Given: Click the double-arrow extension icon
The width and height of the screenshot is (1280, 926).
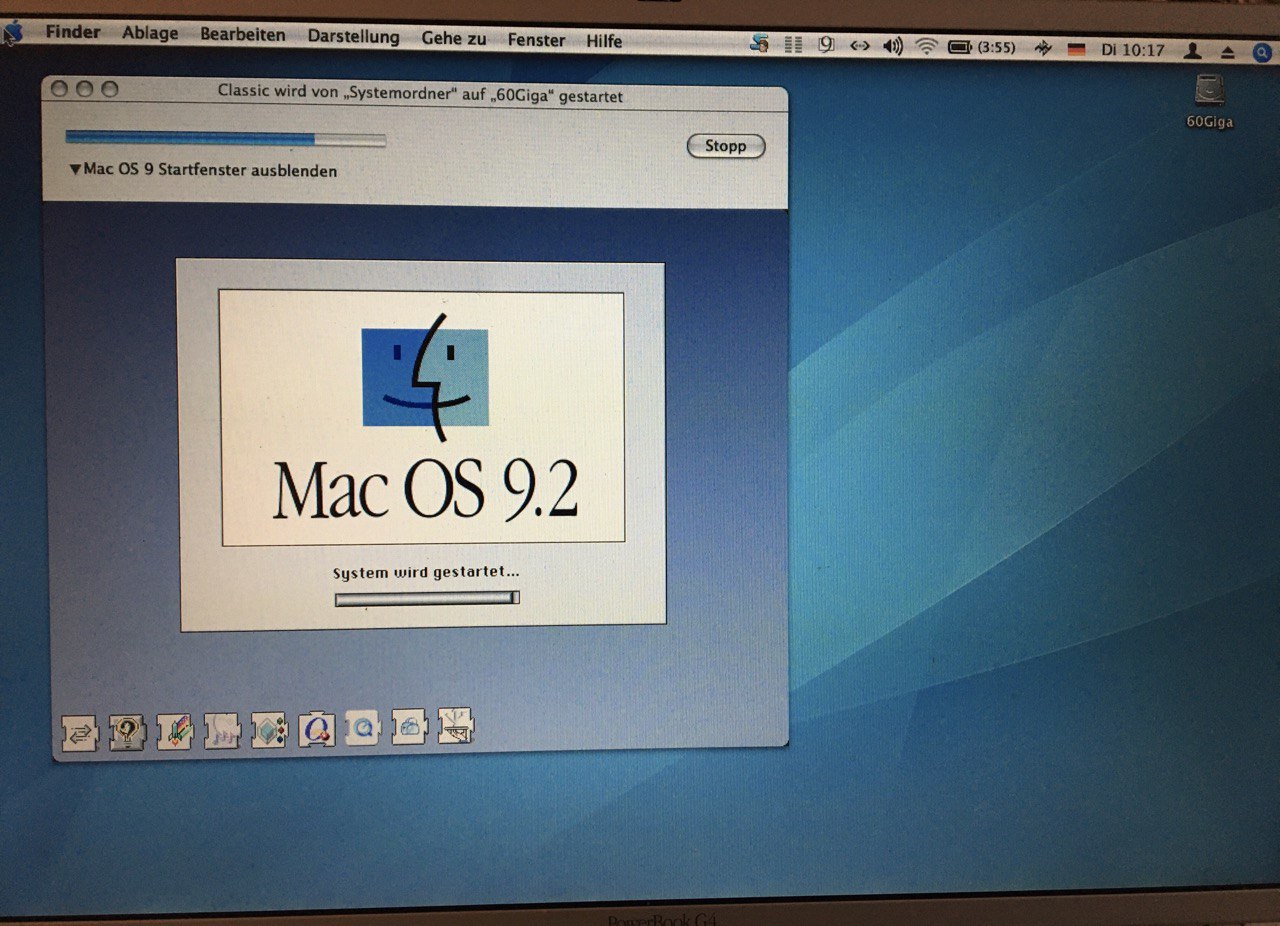Looking at the screenshot, I should coord(80,733).
